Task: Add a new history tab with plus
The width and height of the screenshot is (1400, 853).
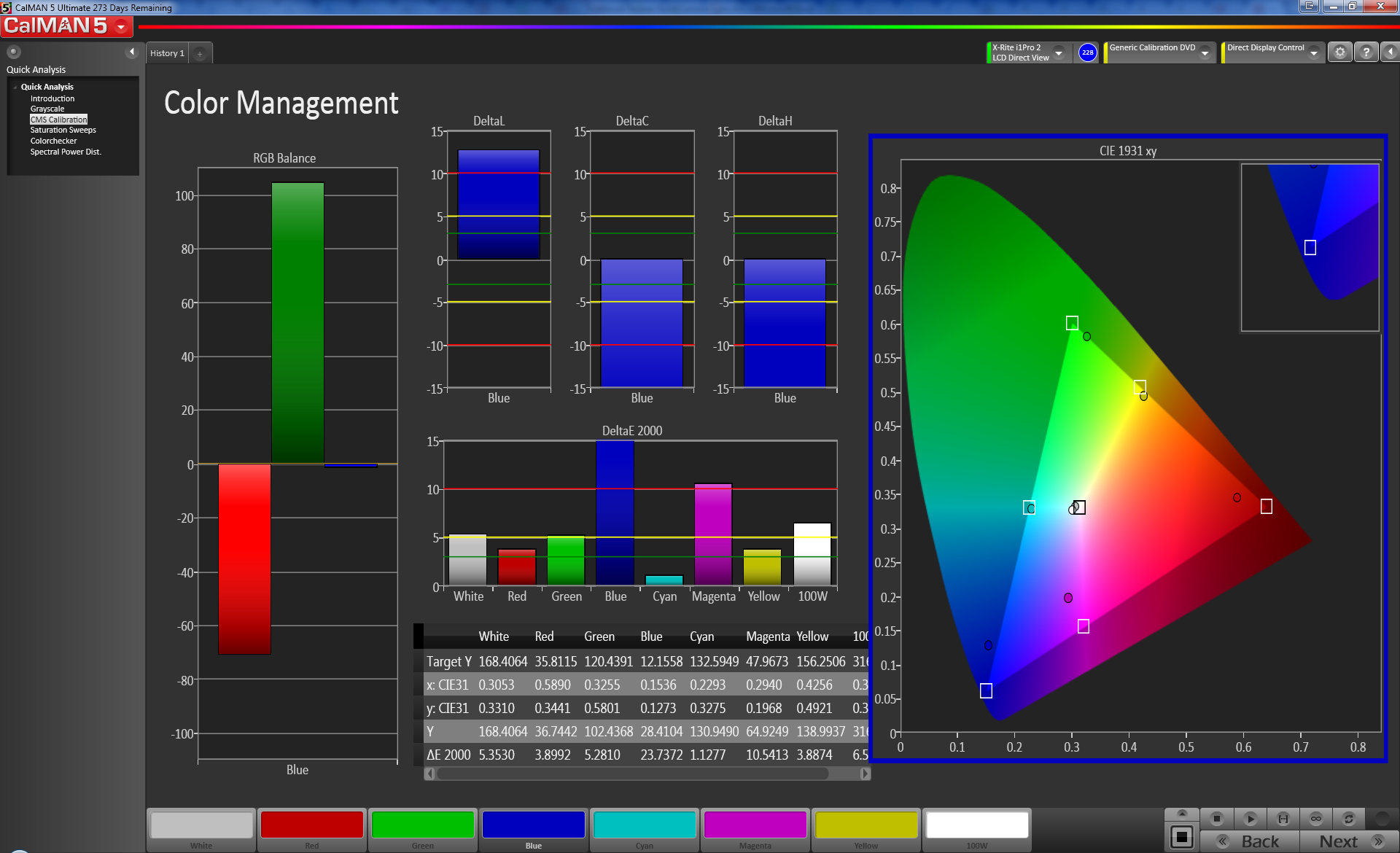Action: point(200,53)
